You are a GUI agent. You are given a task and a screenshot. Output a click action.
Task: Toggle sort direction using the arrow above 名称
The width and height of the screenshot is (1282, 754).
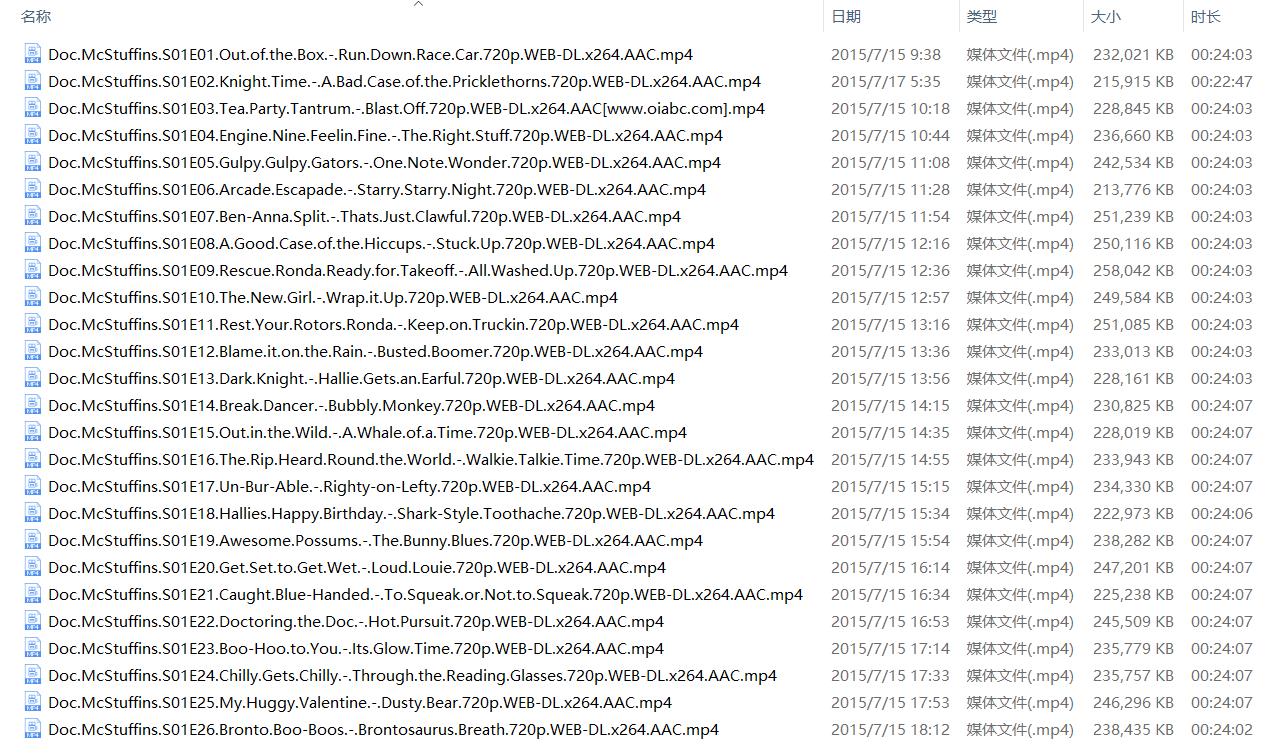(x=419, y=4)
